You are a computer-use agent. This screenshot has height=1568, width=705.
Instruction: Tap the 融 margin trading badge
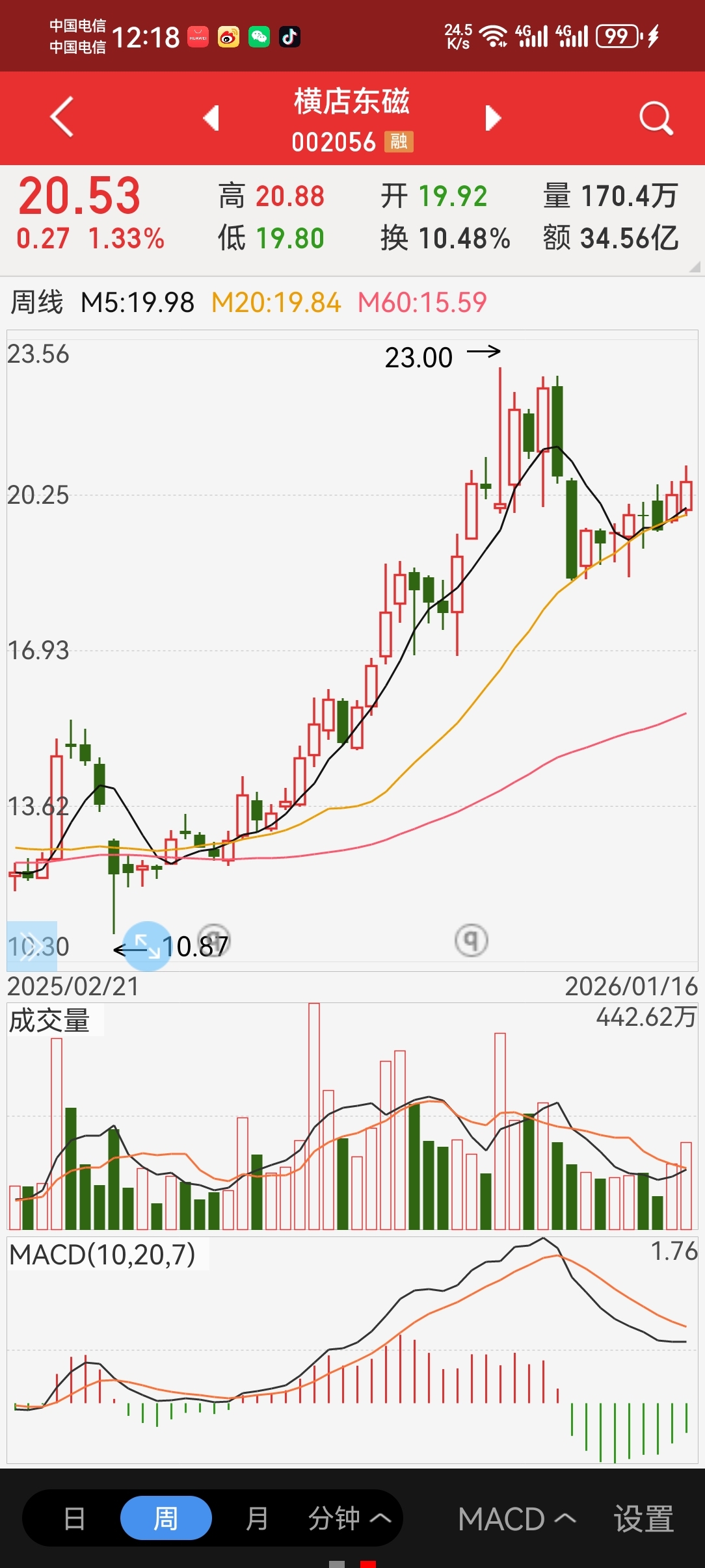(x=399, y=141)
